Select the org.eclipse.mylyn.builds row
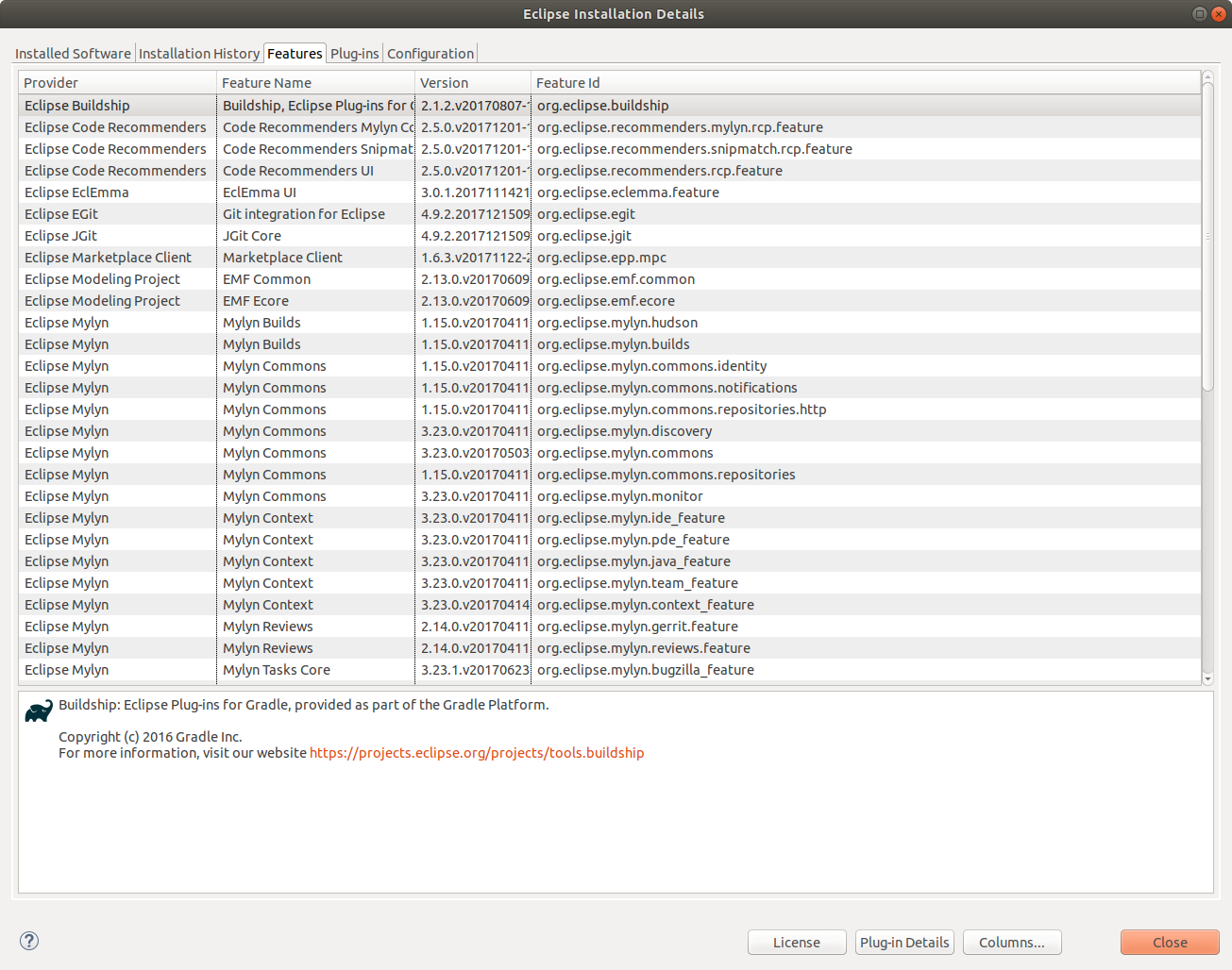 coord(610,344)
